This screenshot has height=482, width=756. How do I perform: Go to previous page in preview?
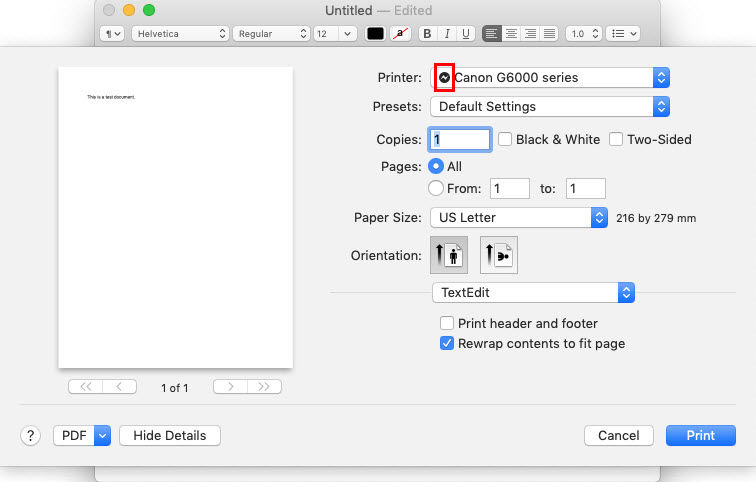120,387
